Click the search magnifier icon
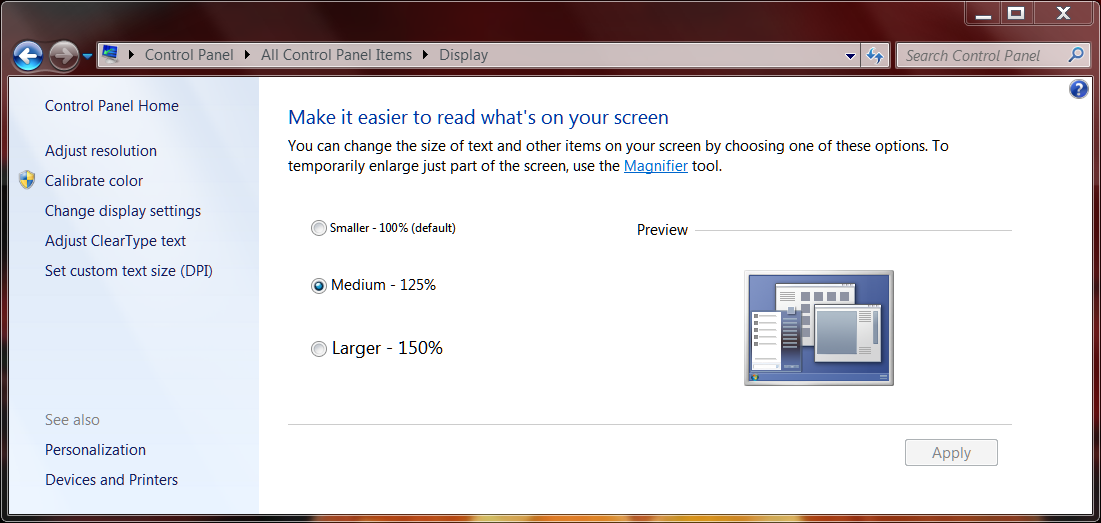 point(1076,55)
